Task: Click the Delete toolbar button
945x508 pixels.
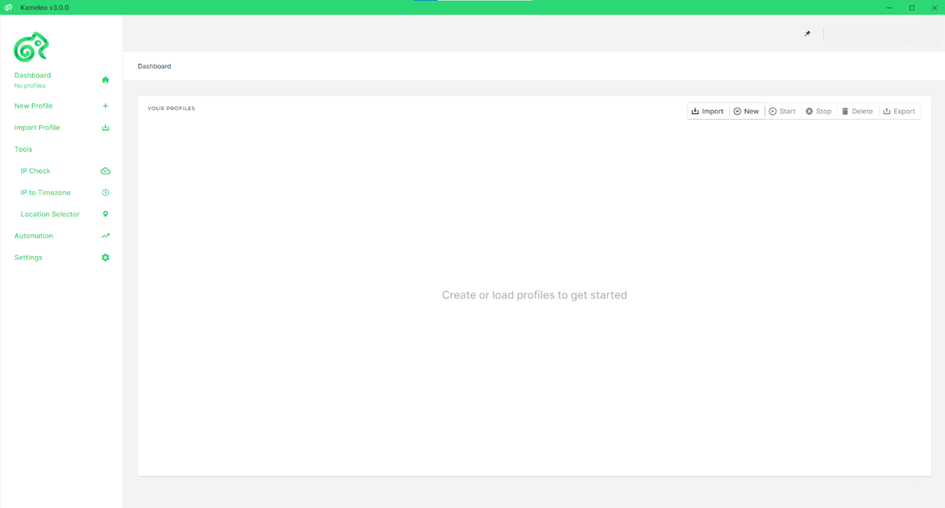Action: click(857, 111)
